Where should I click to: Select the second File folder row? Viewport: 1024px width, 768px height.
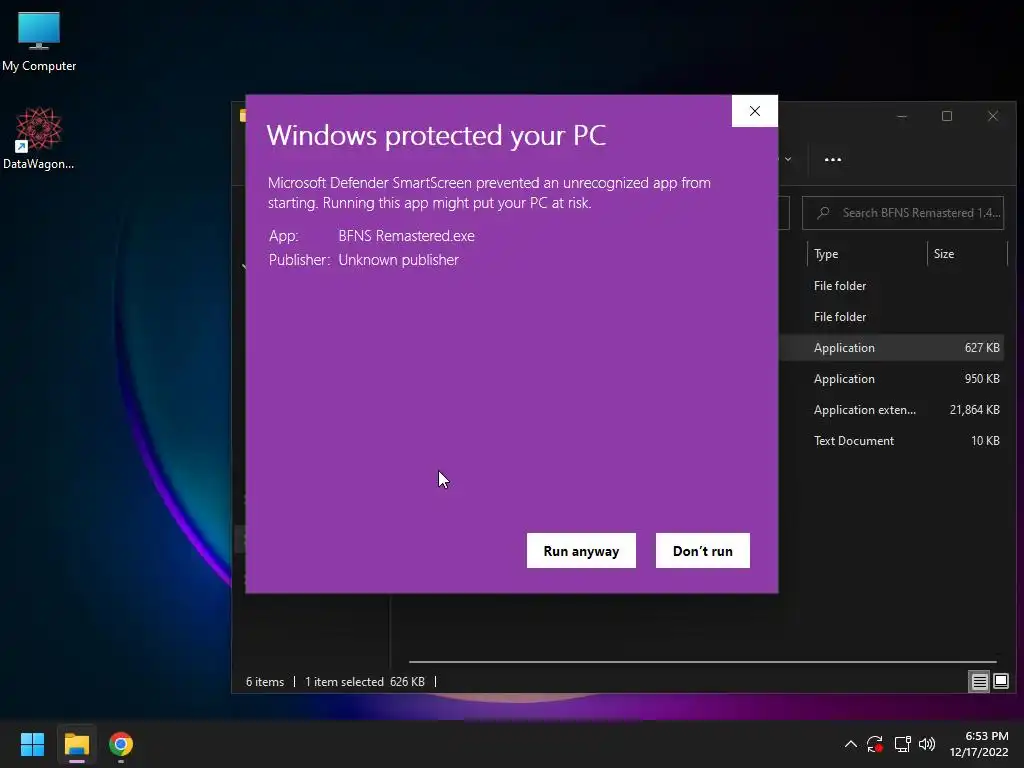(x=891, y=317)
